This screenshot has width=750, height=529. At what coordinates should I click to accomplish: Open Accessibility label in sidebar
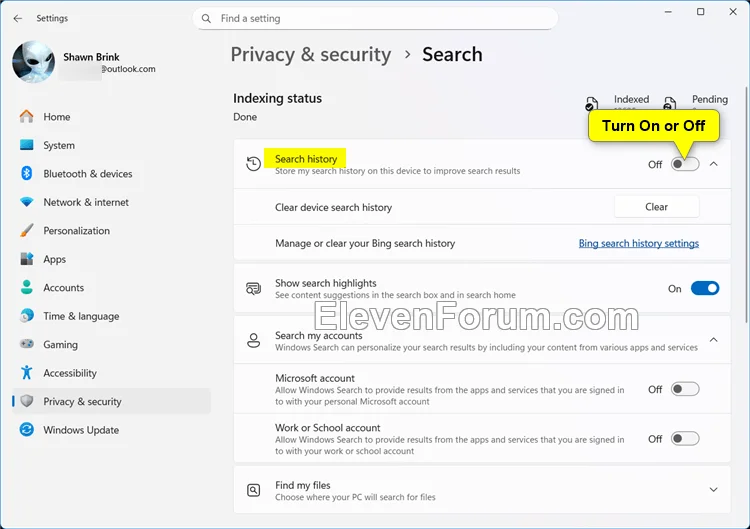pyautogui.click(x=70, y=373)
